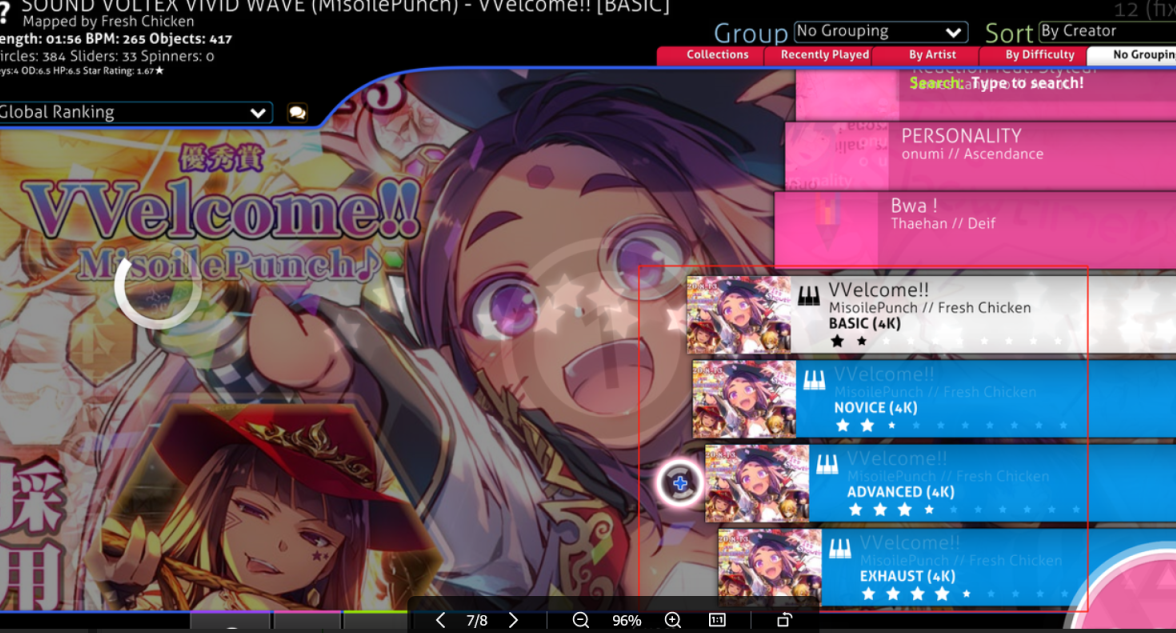Open the Sort 'By Creator' dropdown
Screen dimensions: 1176x633
[x=1107, y=32]
